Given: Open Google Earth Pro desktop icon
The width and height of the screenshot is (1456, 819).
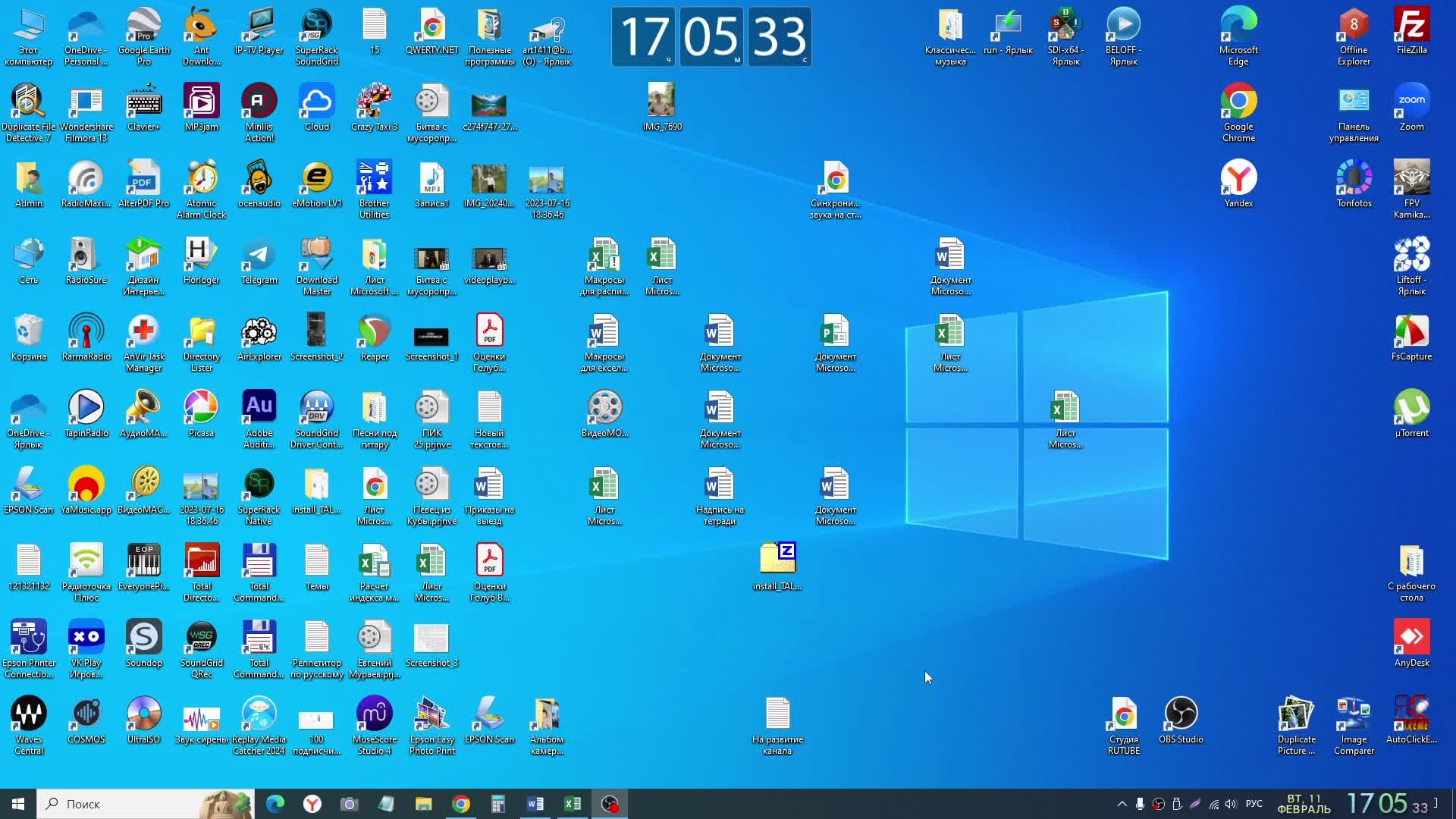Looking at the screenshot, I should 143,36.
